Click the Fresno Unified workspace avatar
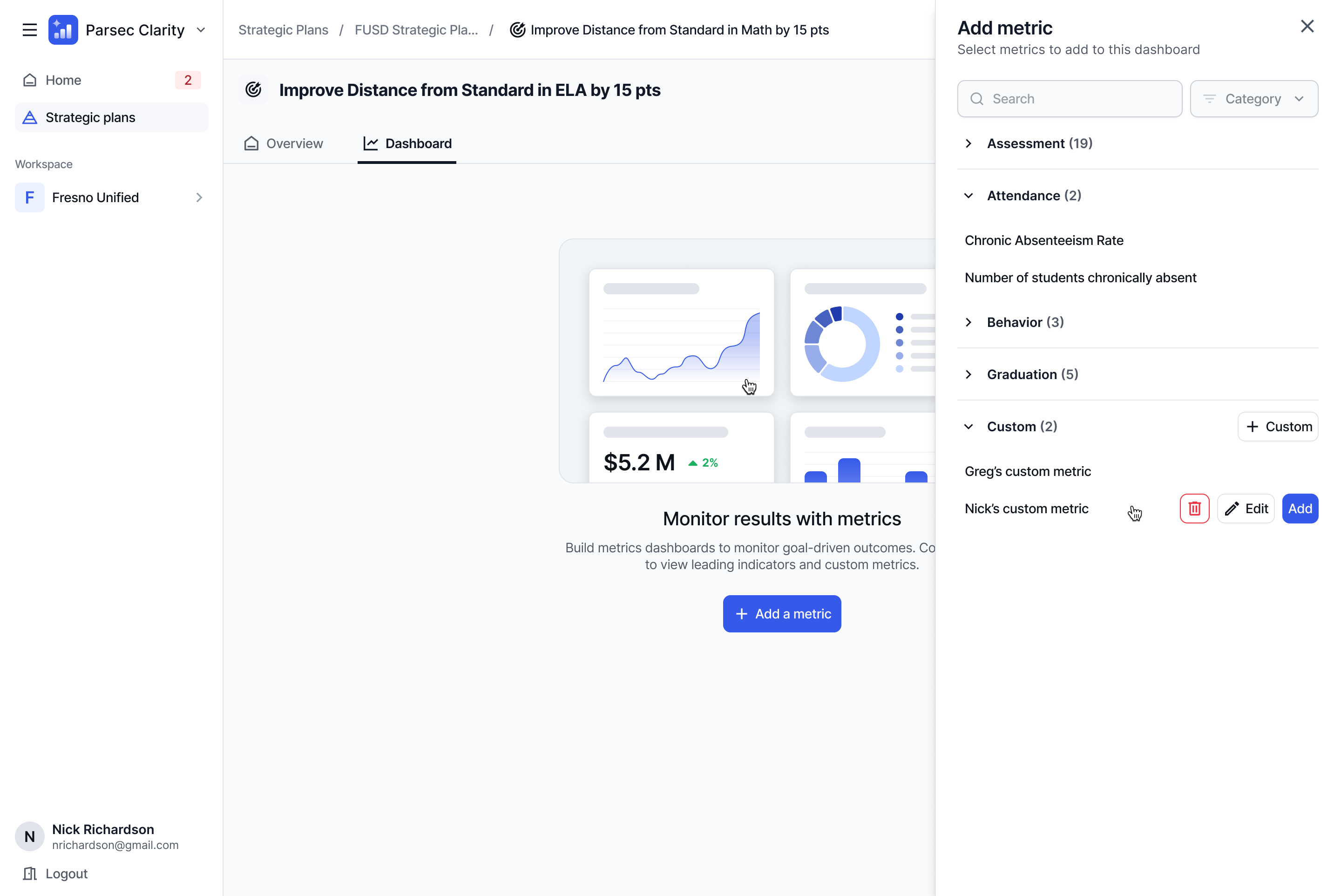The image size is (1341, 896). [30, 198]
